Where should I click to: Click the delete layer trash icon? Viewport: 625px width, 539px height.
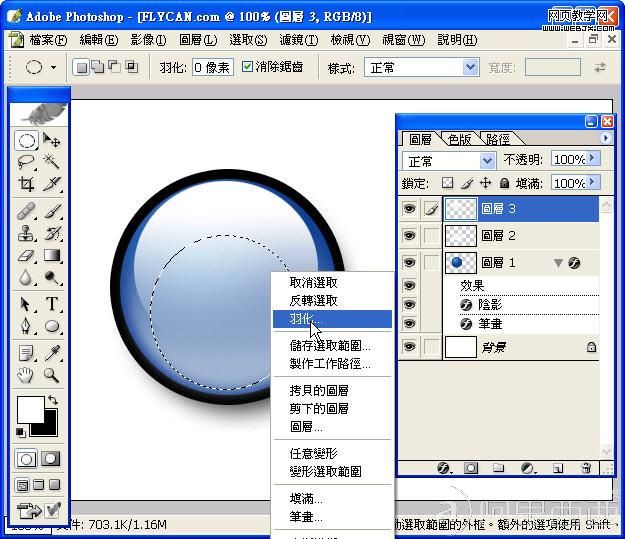(x=586, y=468)
